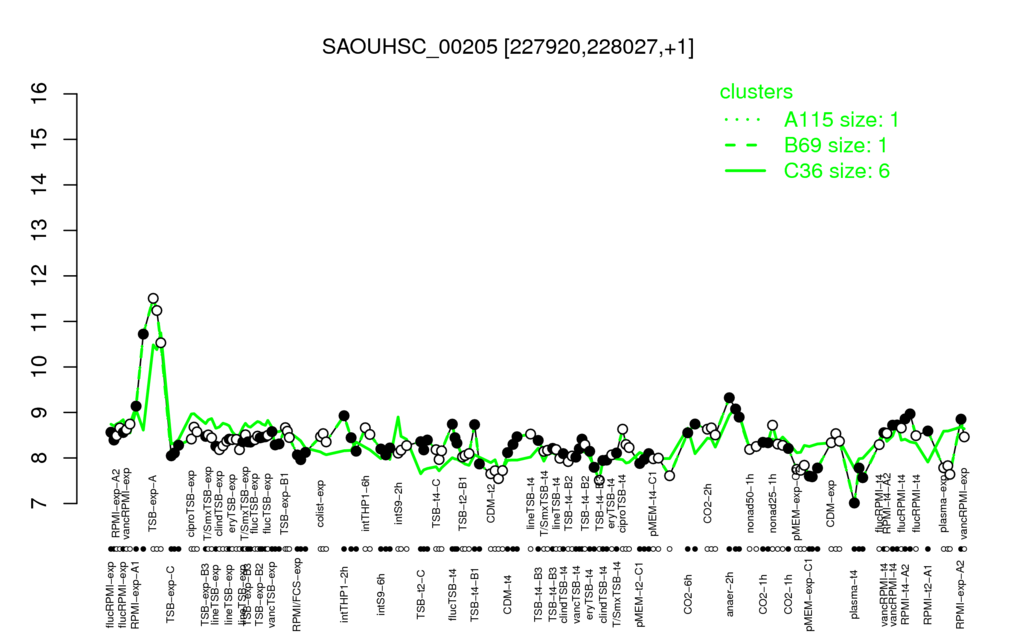Click the 'intS9-2h' x-axis label

pos(399,505)
